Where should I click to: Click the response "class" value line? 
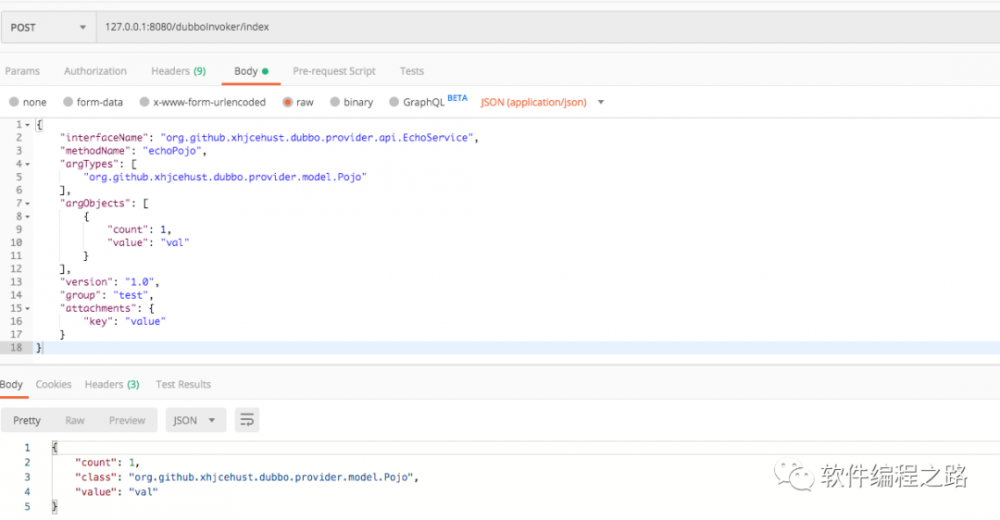(x=247, y=477)
